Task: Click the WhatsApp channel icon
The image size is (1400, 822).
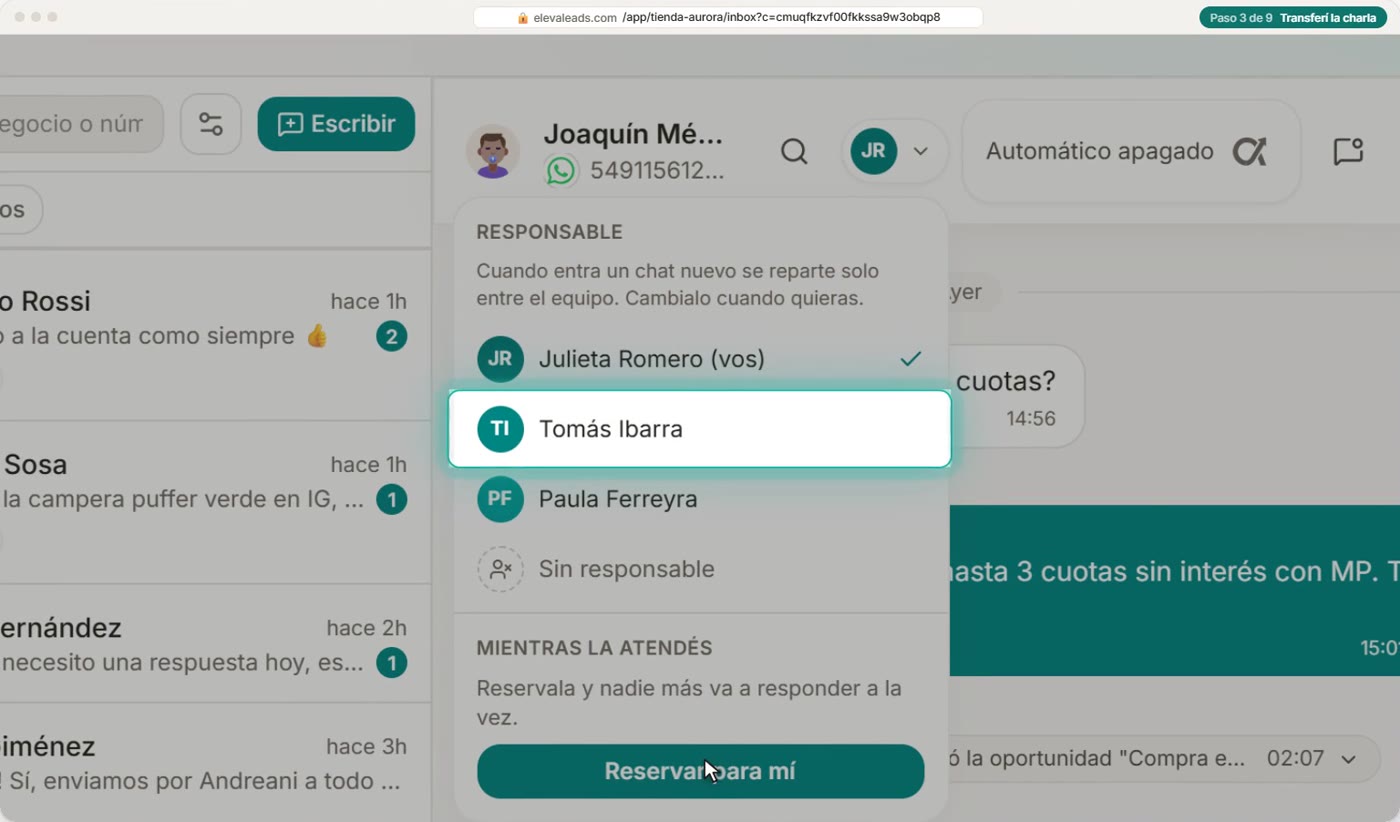Action: click(x=561, y=171)
